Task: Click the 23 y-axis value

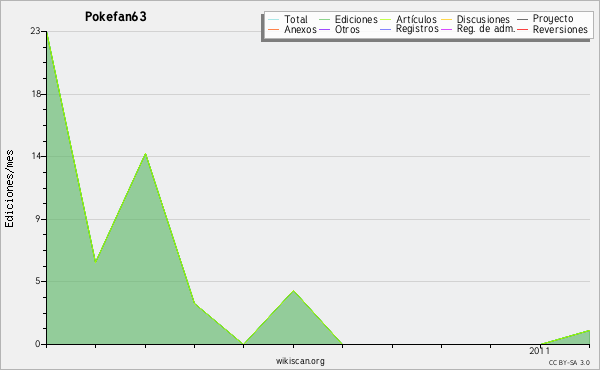Action: click(36, 31)
